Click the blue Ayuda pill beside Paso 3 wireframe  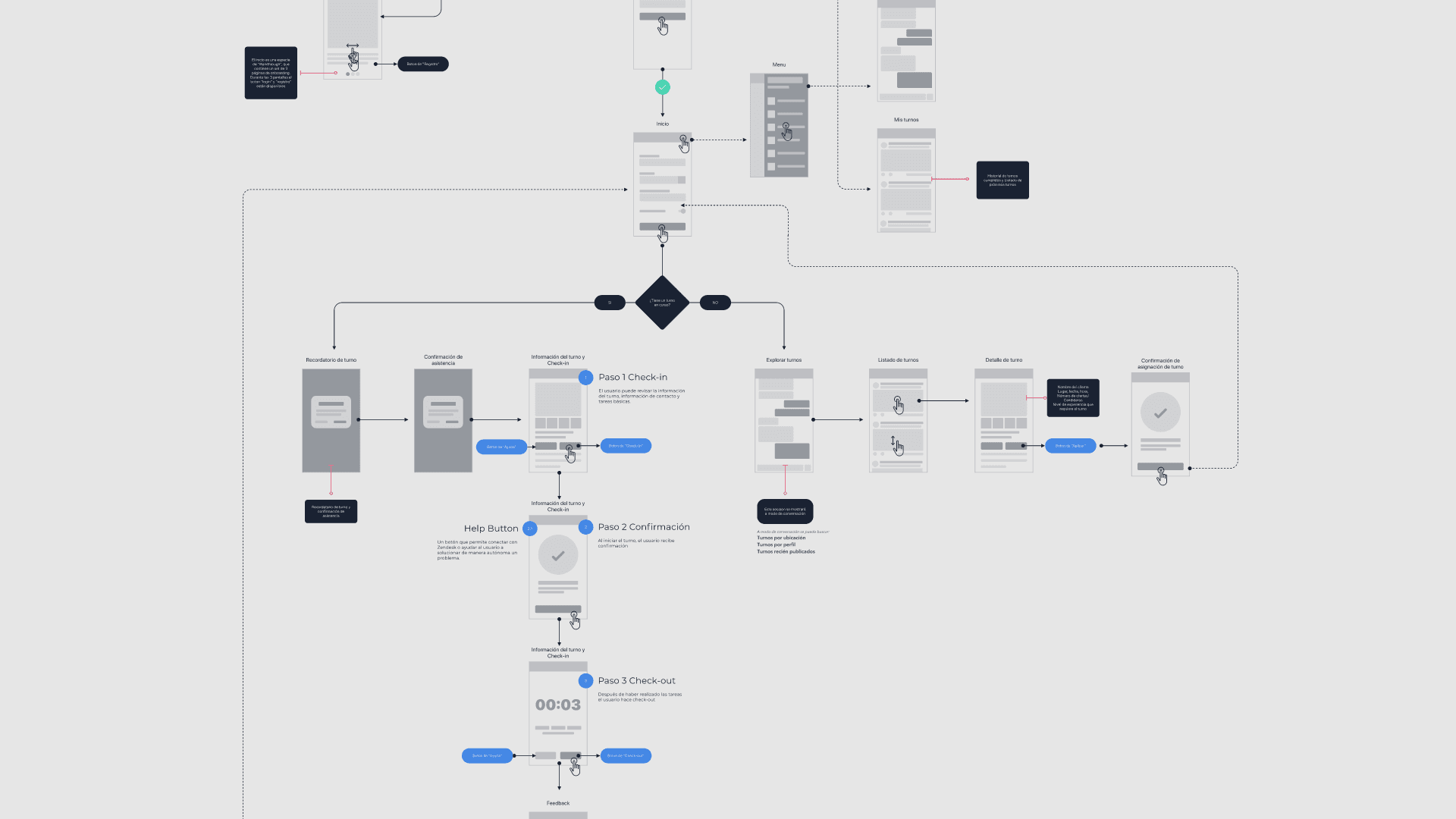click(x=487, y=755)
